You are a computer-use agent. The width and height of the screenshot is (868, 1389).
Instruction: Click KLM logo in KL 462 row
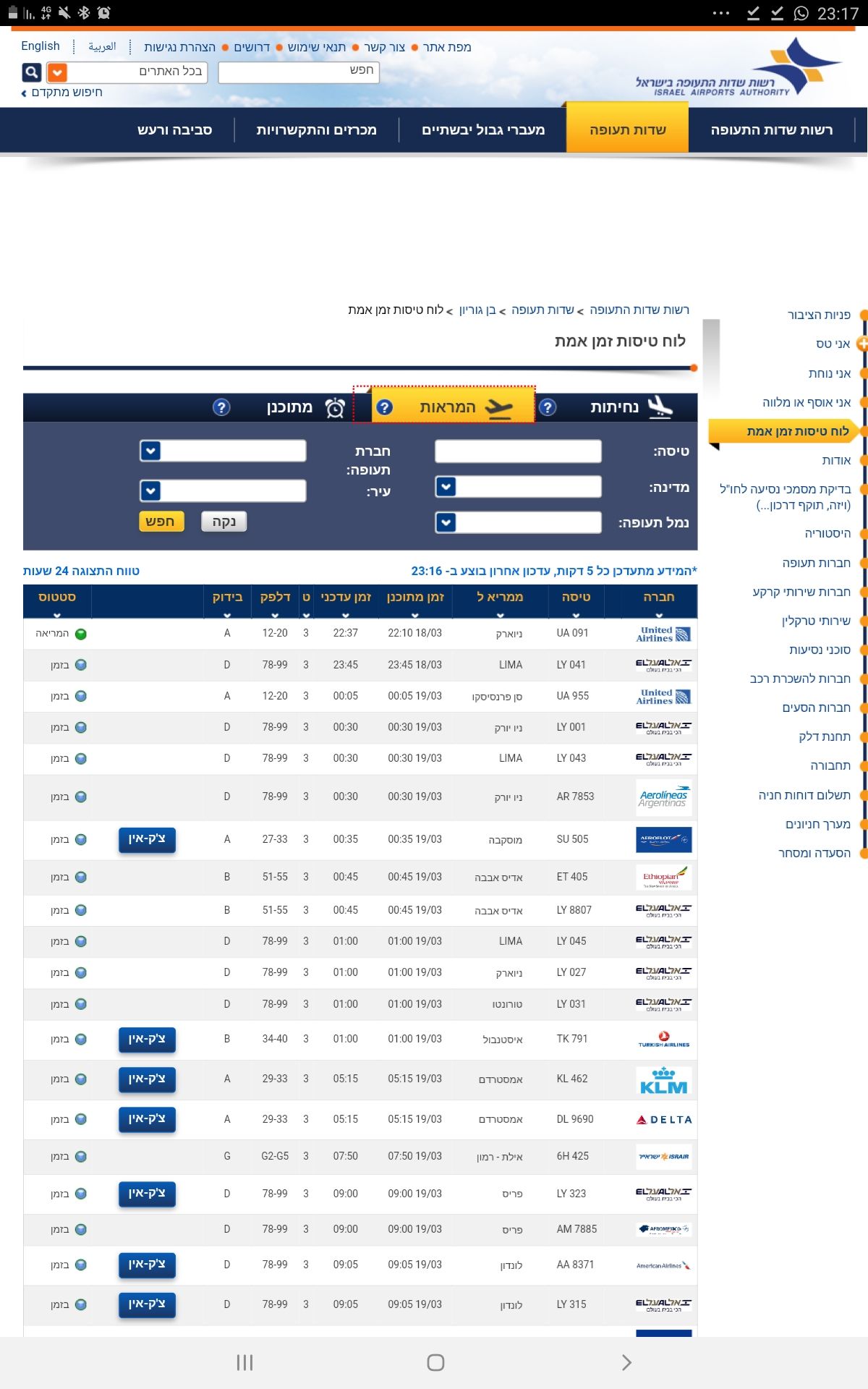coord(663,1079)
